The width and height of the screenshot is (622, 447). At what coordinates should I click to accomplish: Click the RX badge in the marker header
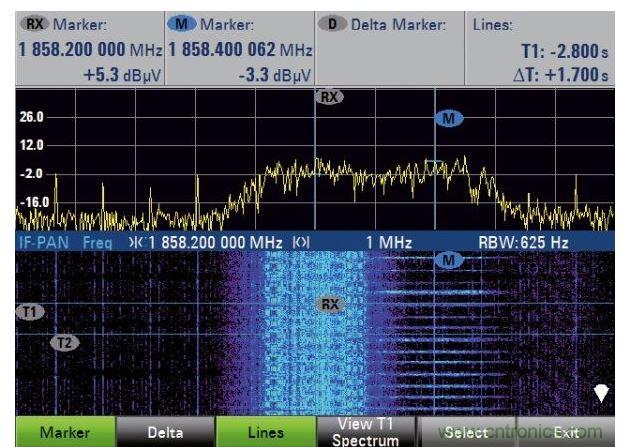[x=34, y=23]
